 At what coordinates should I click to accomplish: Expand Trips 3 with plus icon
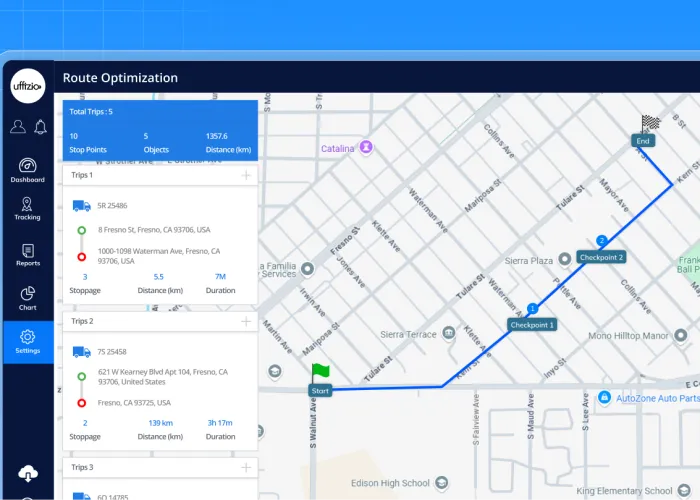pos(246,467)
